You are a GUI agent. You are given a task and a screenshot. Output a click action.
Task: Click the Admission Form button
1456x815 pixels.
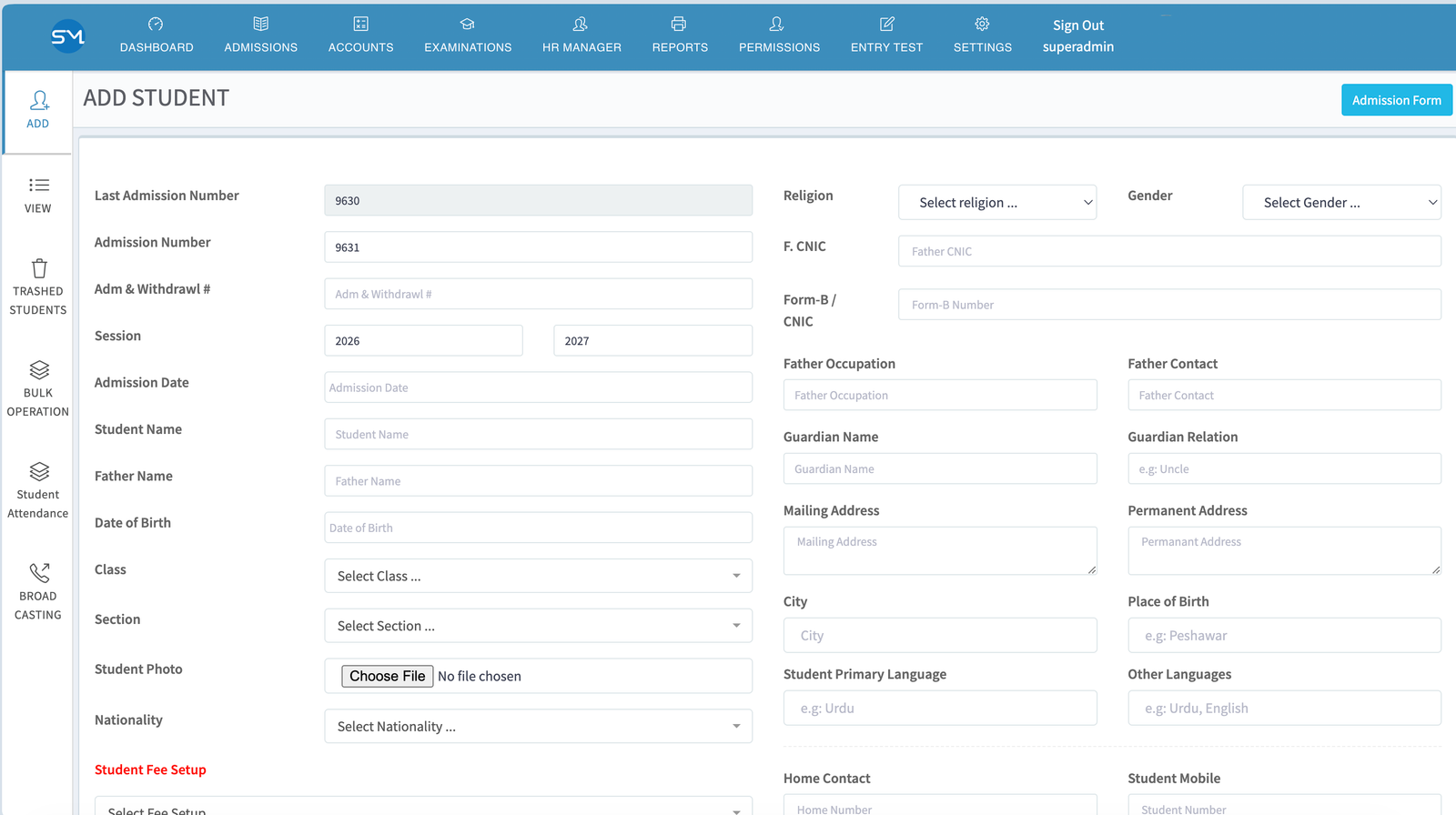click(1397, 100)
